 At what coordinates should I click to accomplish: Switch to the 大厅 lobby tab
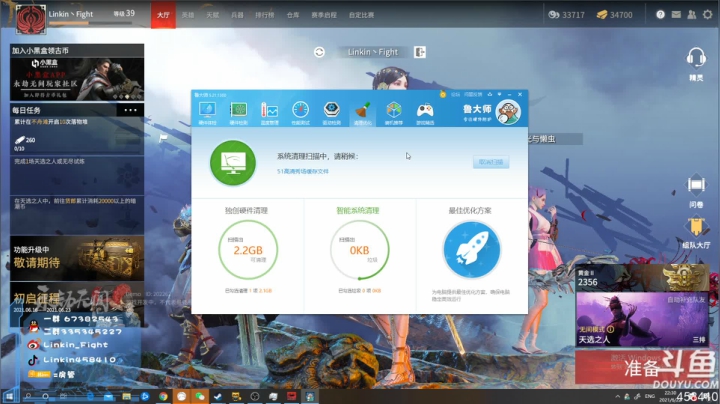(163, 15)
